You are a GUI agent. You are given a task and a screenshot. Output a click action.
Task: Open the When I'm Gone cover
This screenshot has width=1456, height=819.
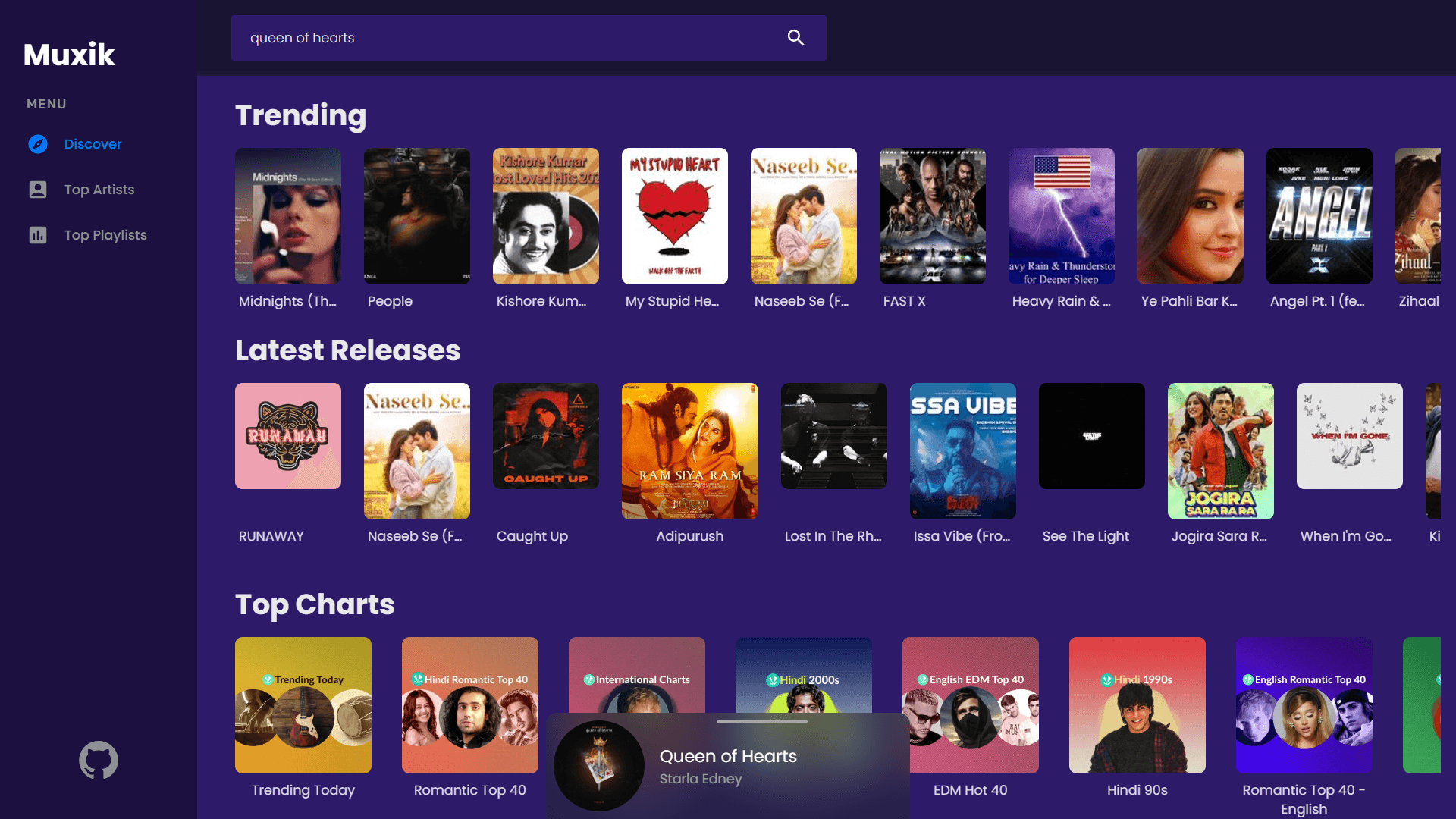pyautogui.click(x=1350, y=436)
